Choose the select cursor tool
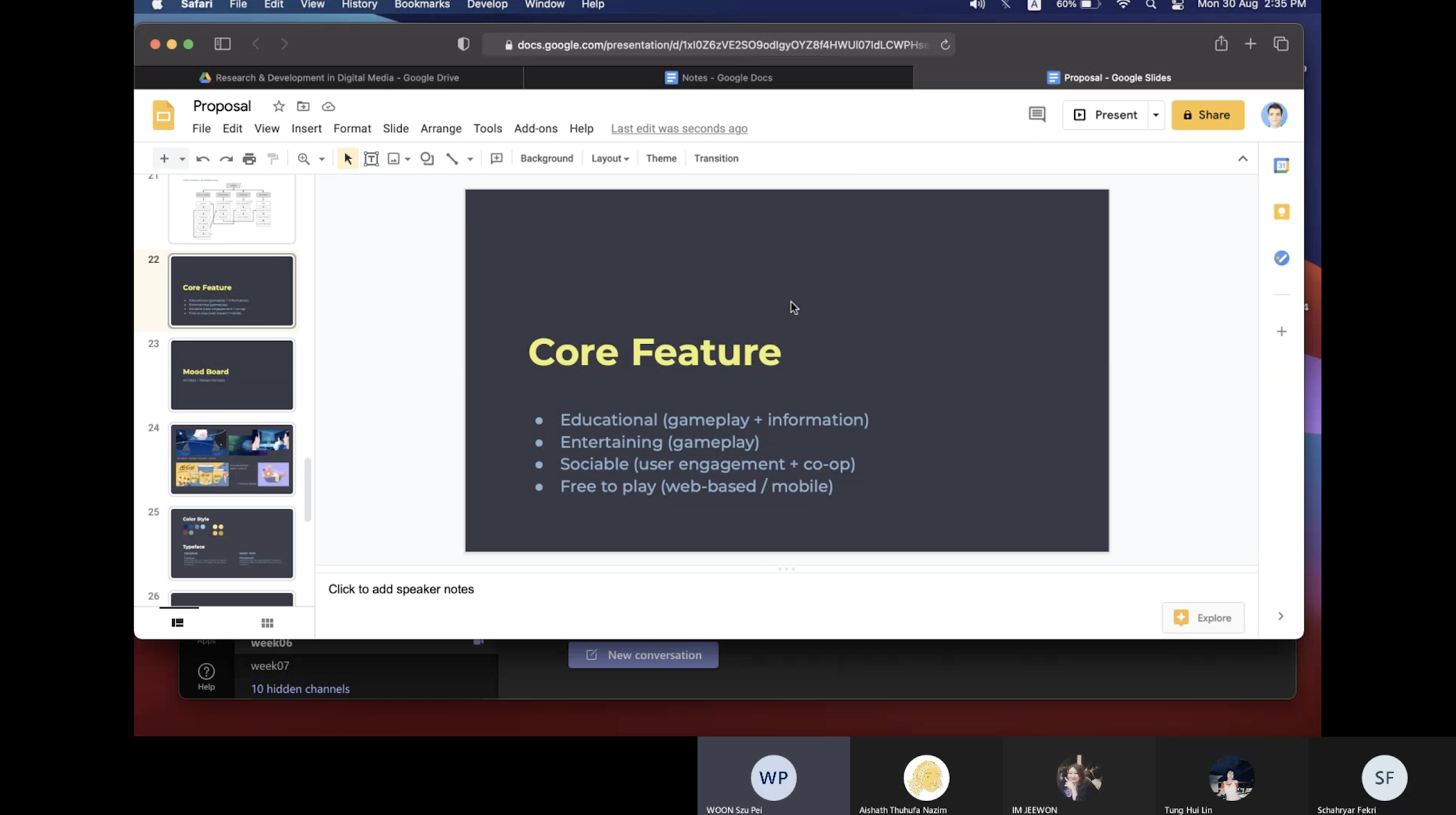Viewport: 1456px width, 815px height. coord(348,159)
